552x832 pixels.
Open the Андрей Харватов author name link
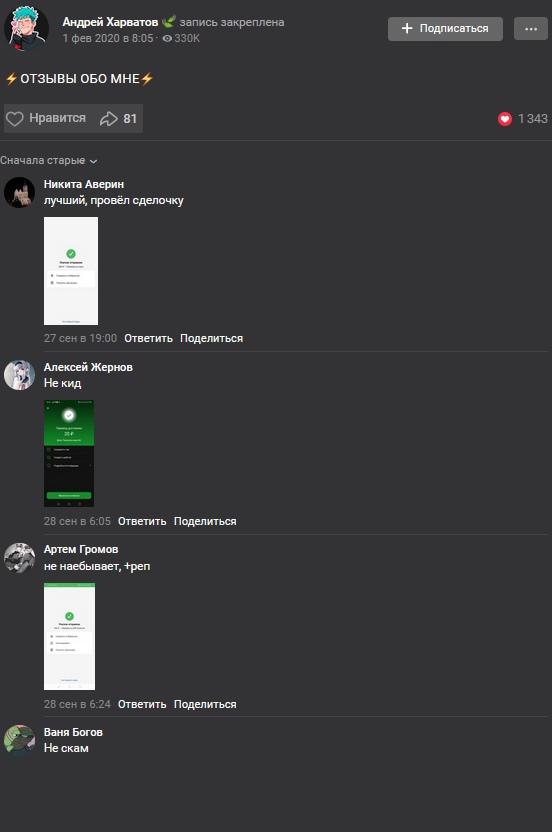pyautogui.click(x=110, y=22)
